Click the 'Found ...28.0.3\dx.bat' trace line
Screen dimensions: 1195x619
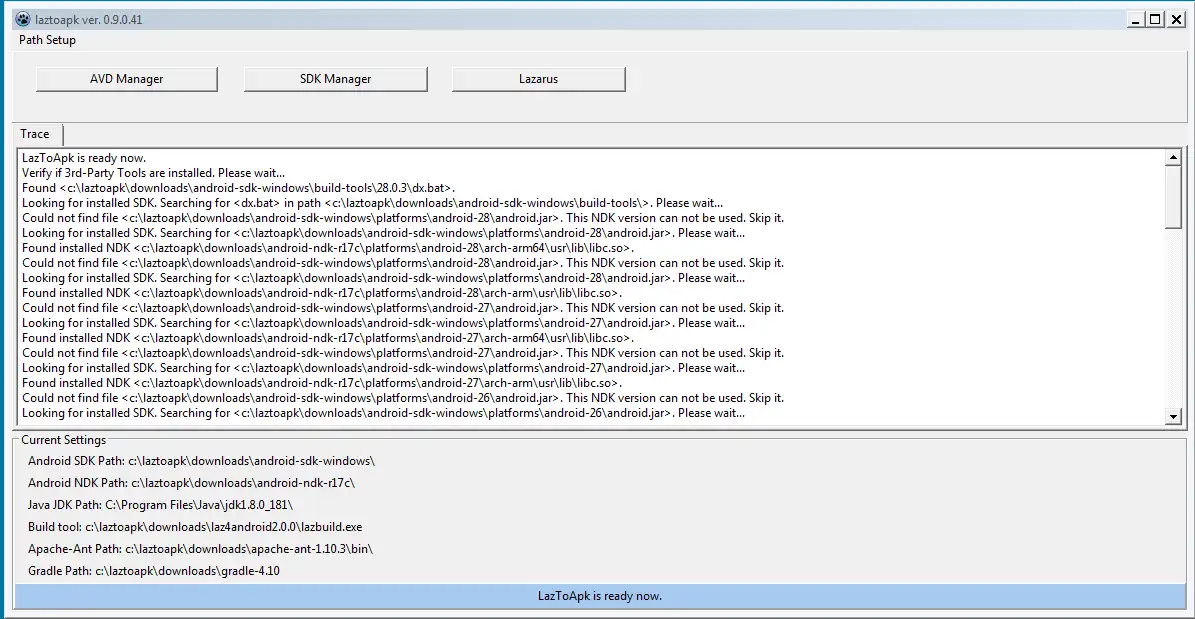[239, 188]
